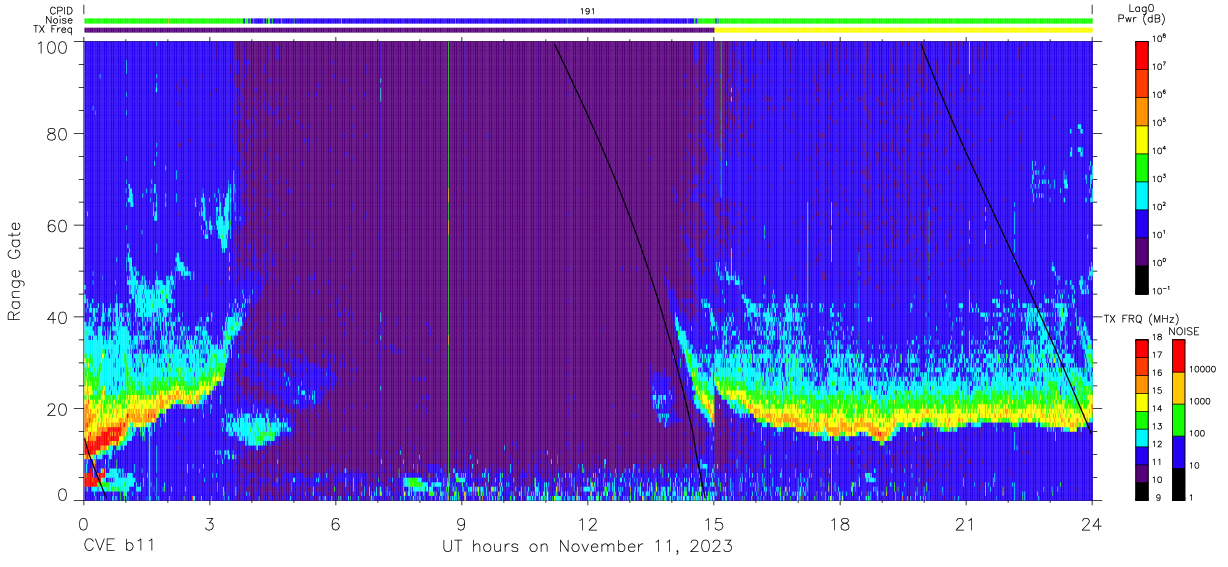Screen dimensions: 1228x567
Task: Click the 10000 NOISE tick label
Action: tap(1202, 370)
